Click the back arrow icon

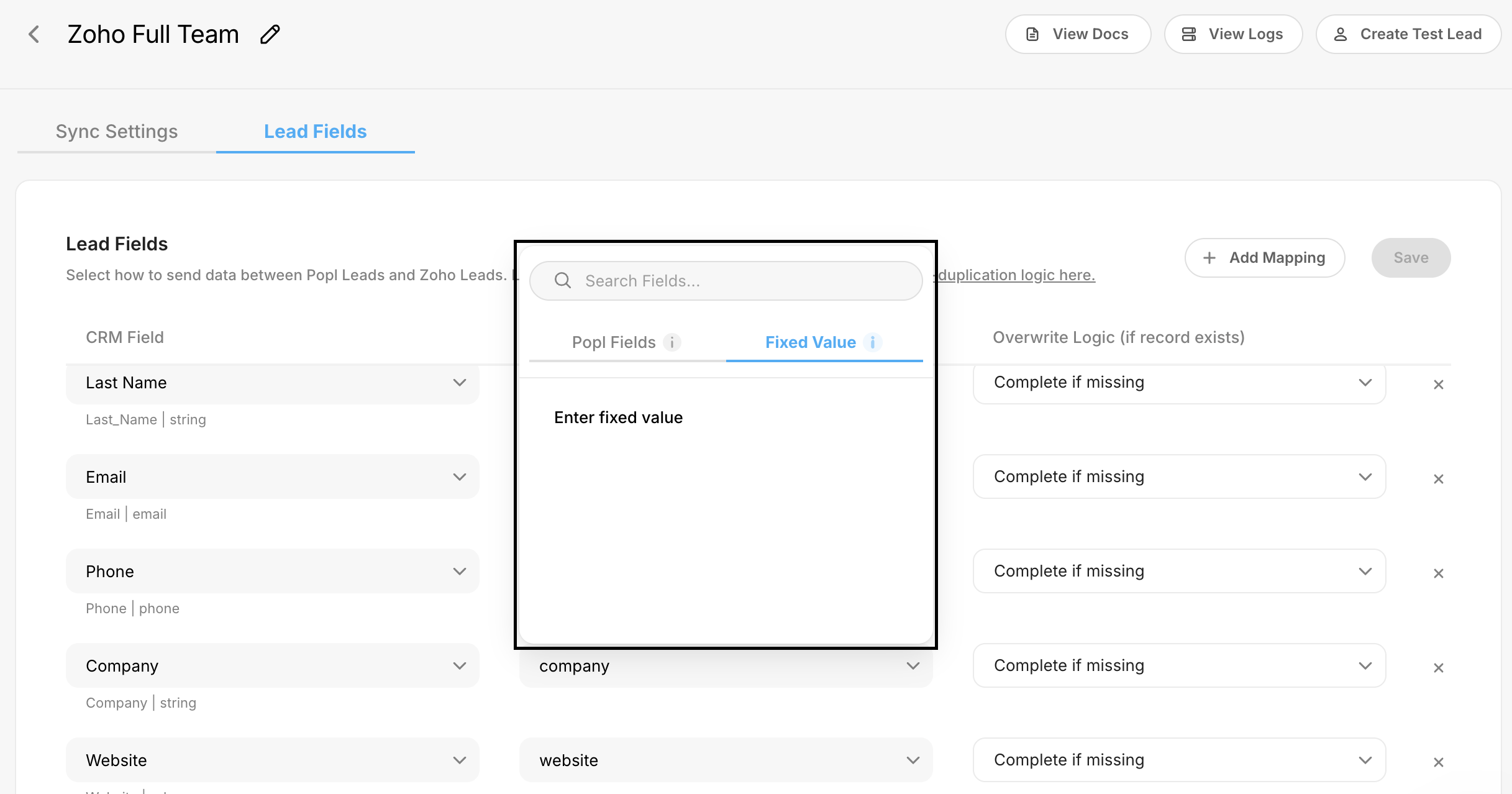tap(34, 34)
